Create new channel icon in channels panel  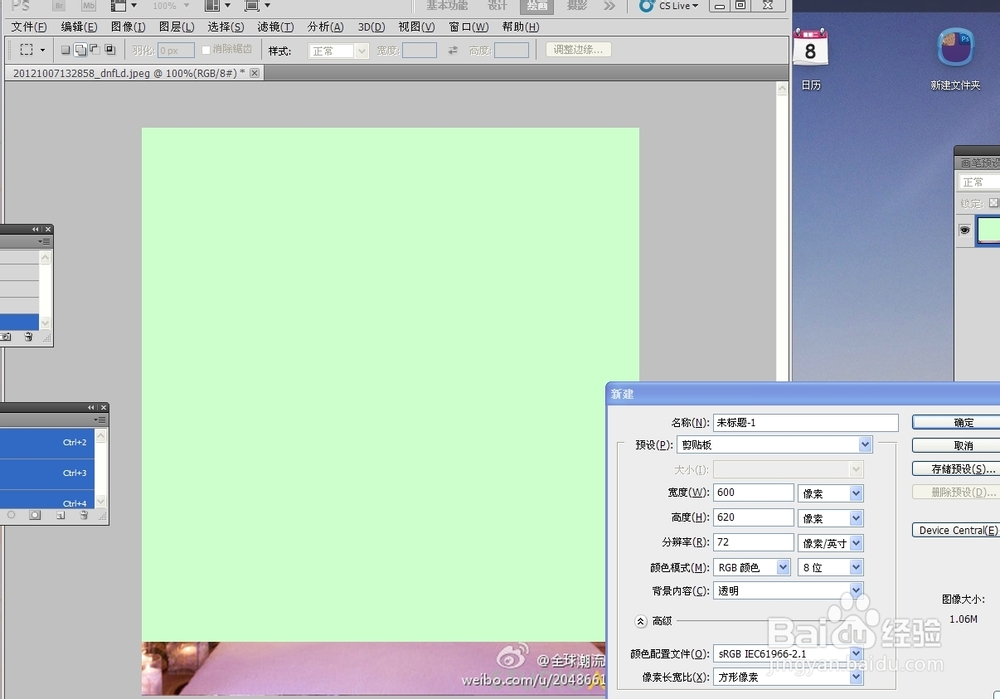point(61,515)
